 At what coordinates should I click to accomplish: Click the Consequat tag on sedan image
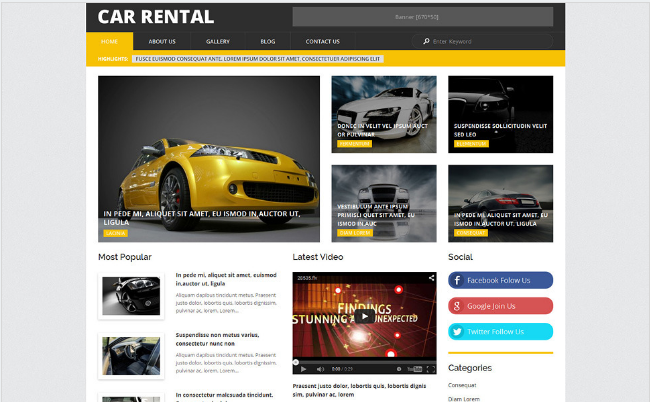pyautogui.click(x=471, y=233)
